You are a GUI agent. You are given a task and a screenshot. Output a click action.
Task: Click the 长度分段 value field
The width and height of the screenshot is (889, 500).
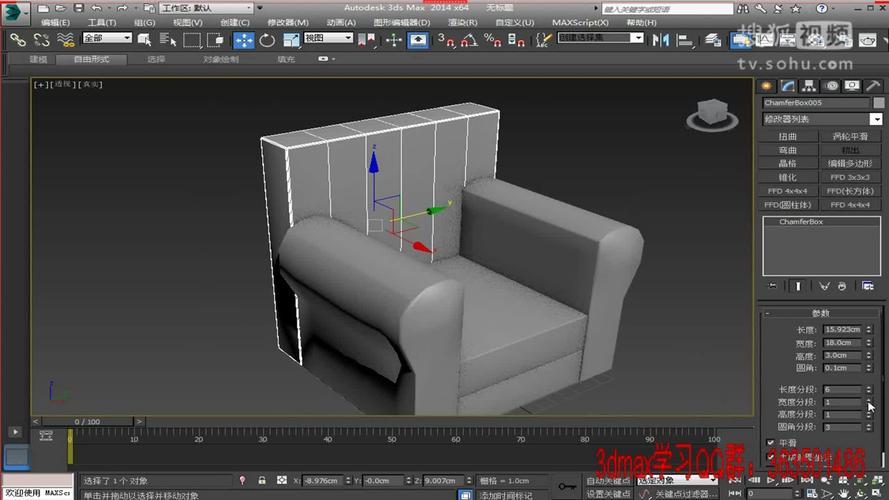(x=841, y=389)
